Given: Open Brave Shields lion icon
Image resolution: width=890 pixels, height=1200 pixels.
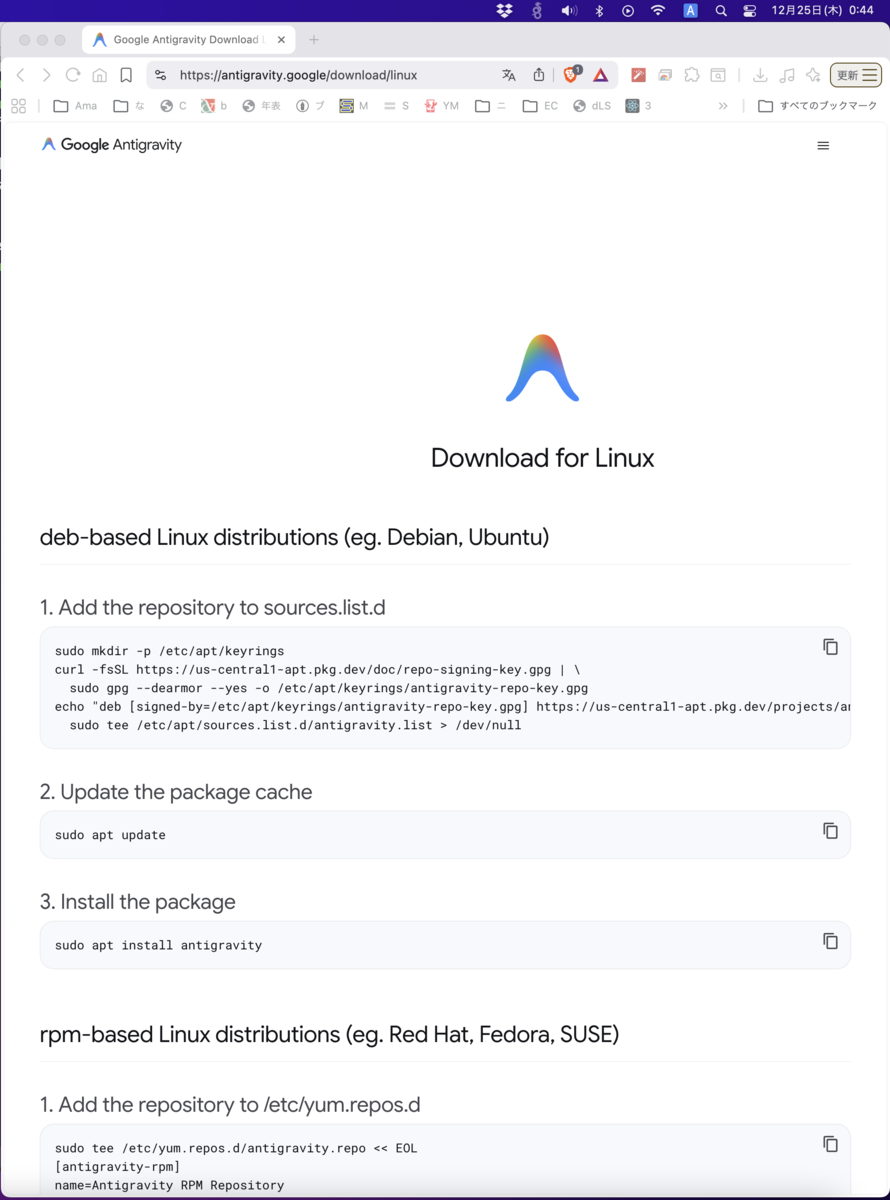Looking at the screenshot, I should [x=571, y=75].
